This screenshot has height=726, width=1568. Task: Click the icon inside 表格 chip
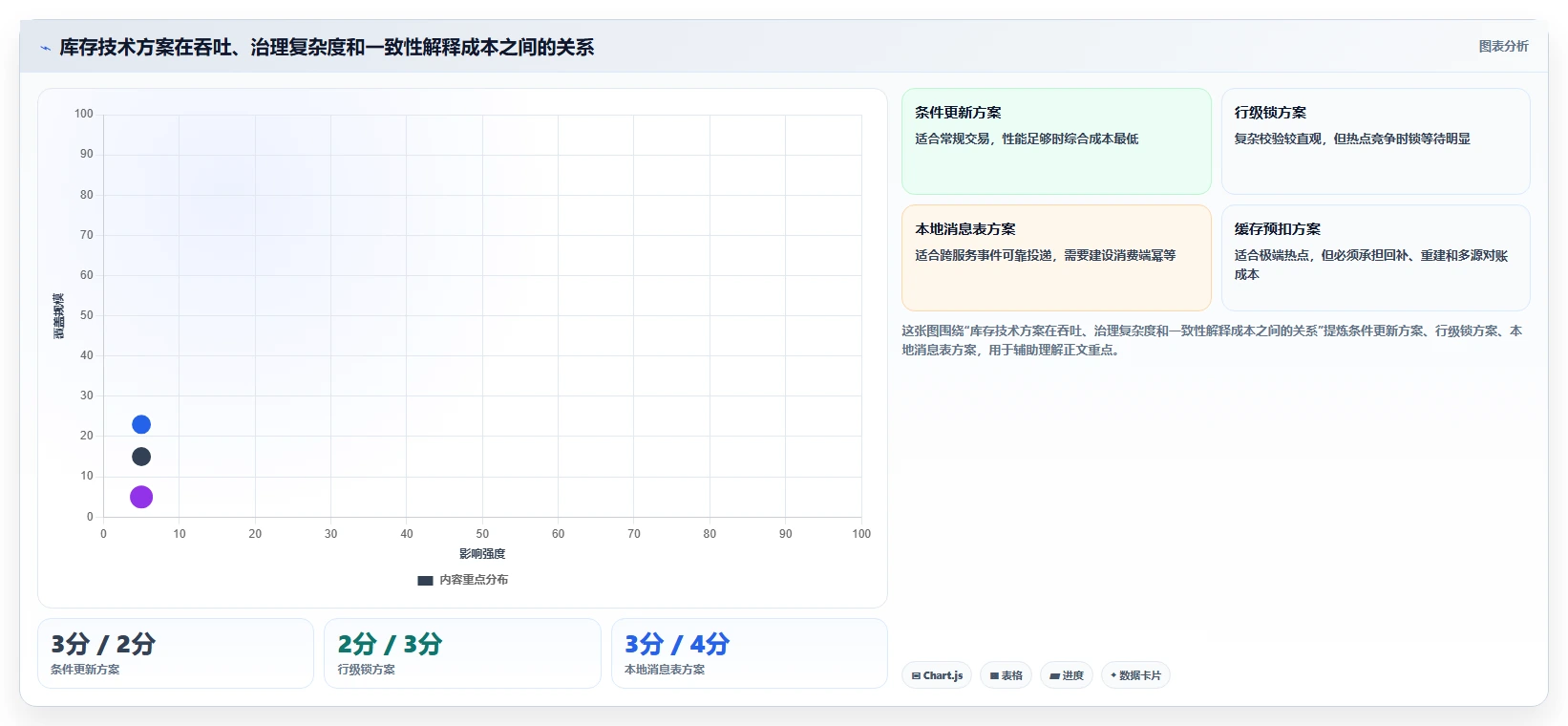[994, 675]
